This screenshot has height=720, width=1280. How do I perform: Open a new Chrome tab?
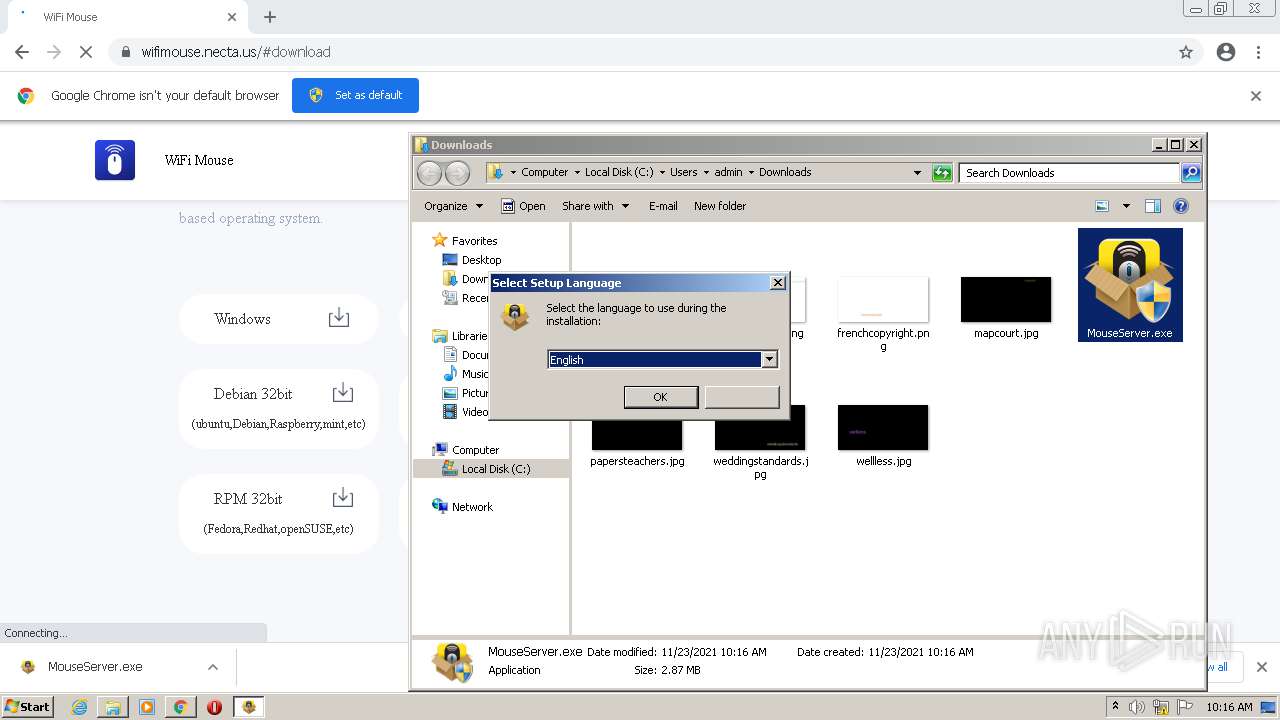[270, 17]
